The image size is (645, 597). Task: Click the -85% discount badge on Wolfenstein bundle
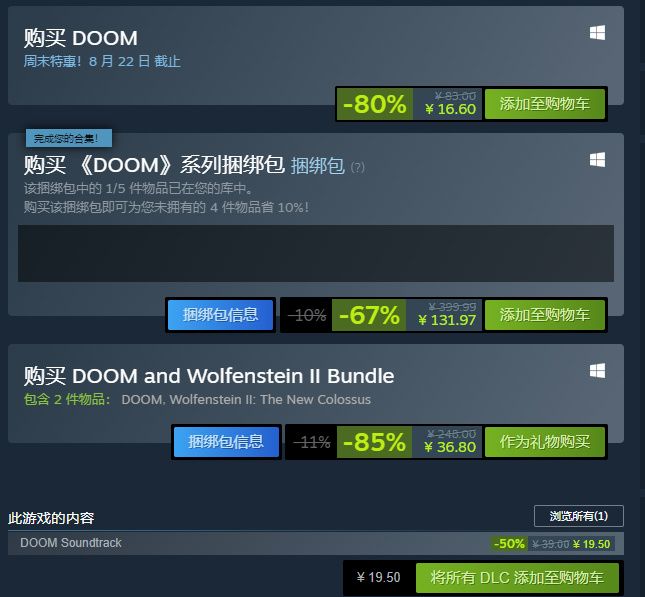tap(374, 442)
